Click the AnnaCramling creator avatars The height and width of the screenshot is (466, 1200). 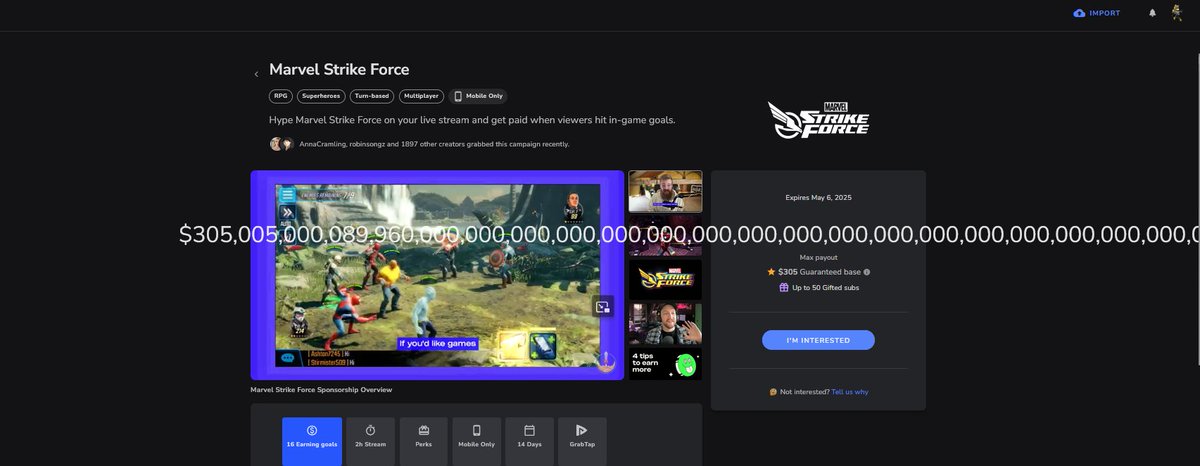(x=281, y=144)
